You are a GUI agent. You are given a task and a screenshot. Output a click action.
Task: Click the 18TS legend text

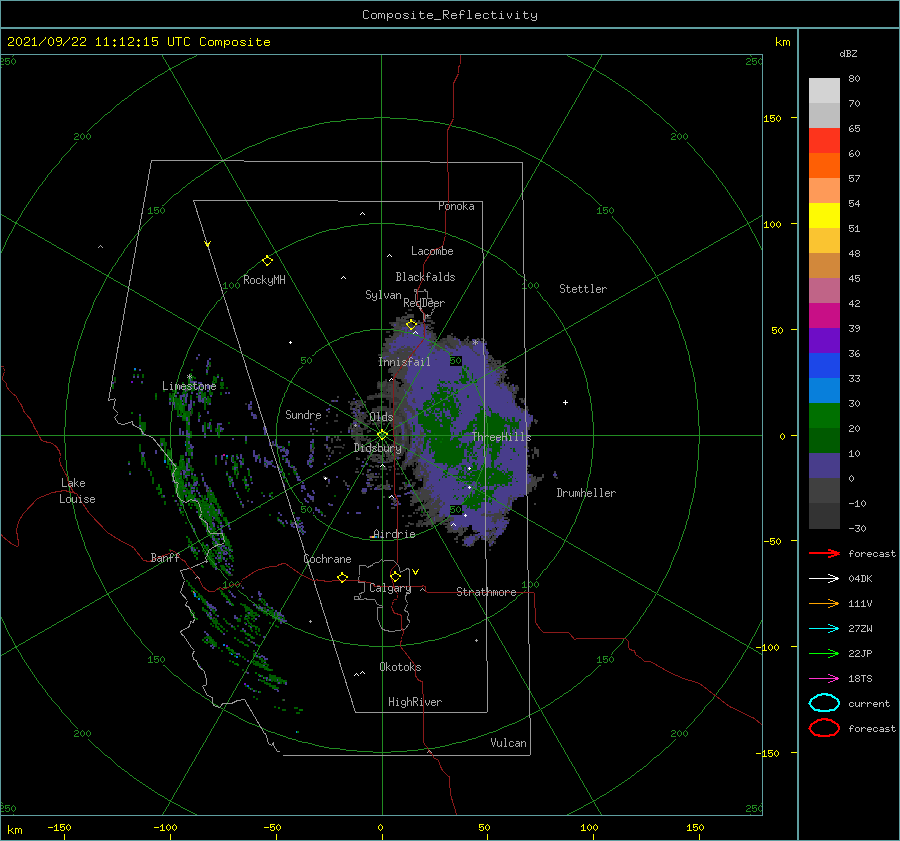pos(860,679)
